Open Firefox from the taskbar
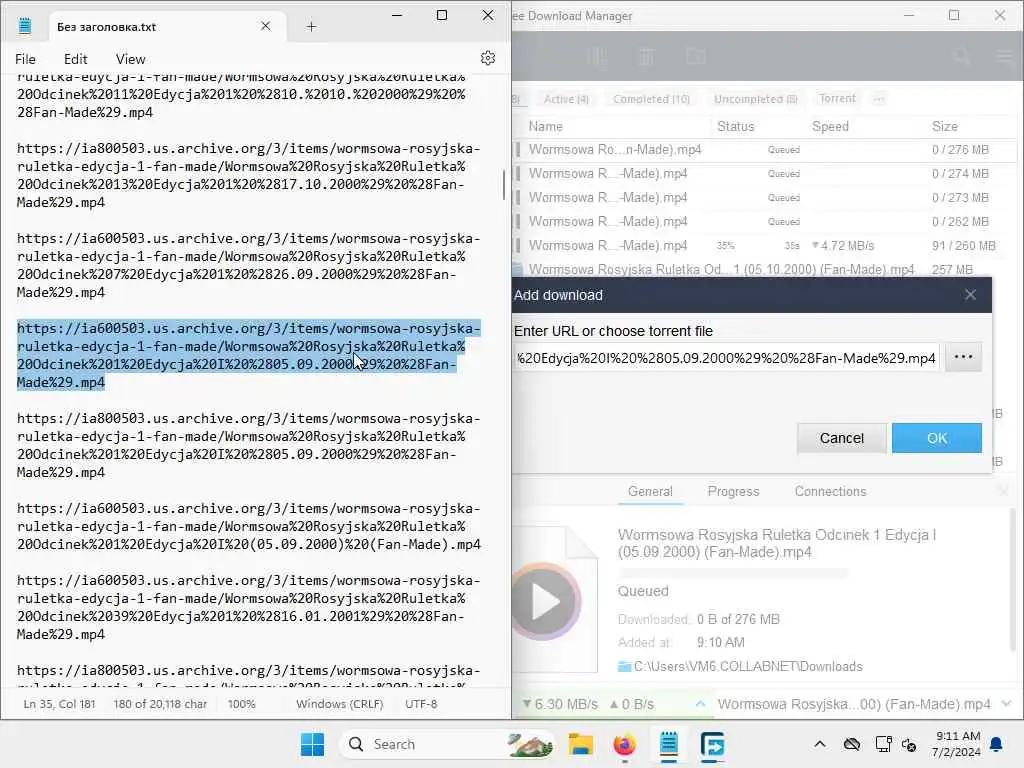 tap(624, 744)
